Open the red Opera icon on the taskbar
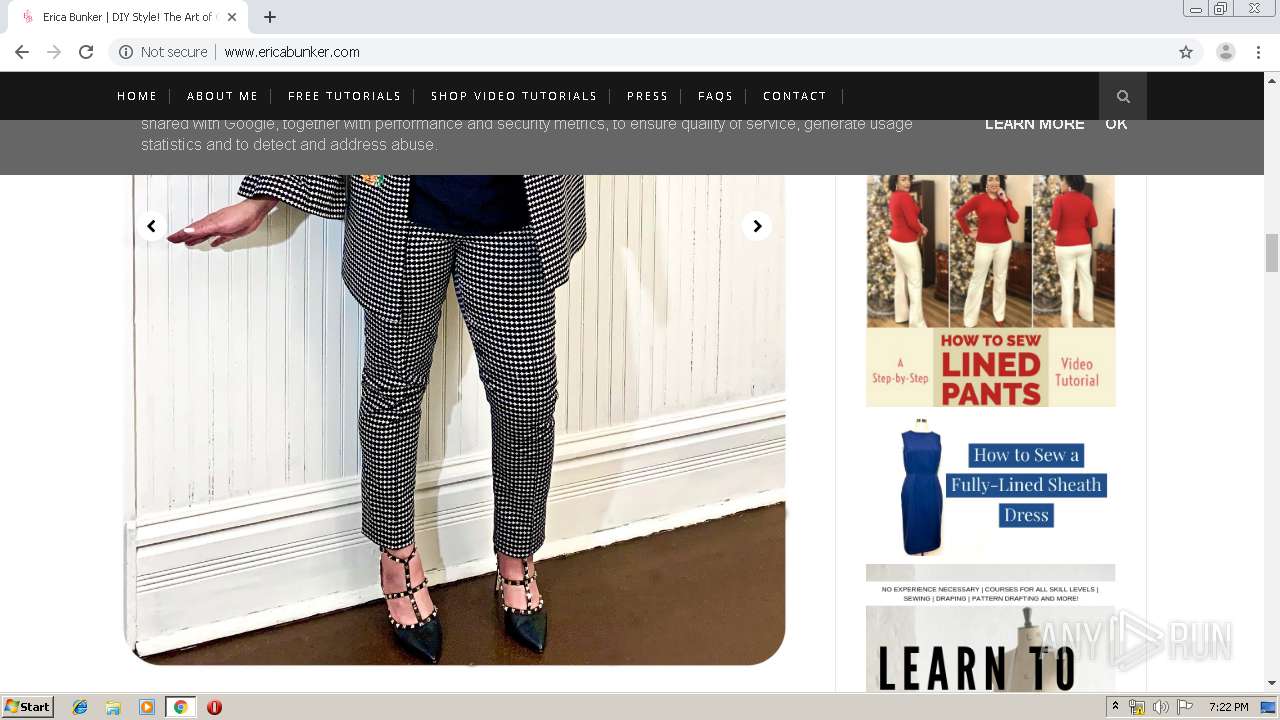Screen dimensions: 1280x720 [x=214, y=707]
